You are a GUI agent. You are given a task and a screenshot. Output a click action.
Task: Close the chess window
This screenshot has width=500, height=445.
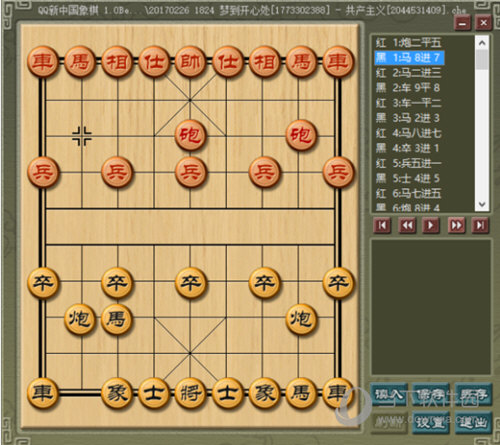coord(483,23)
